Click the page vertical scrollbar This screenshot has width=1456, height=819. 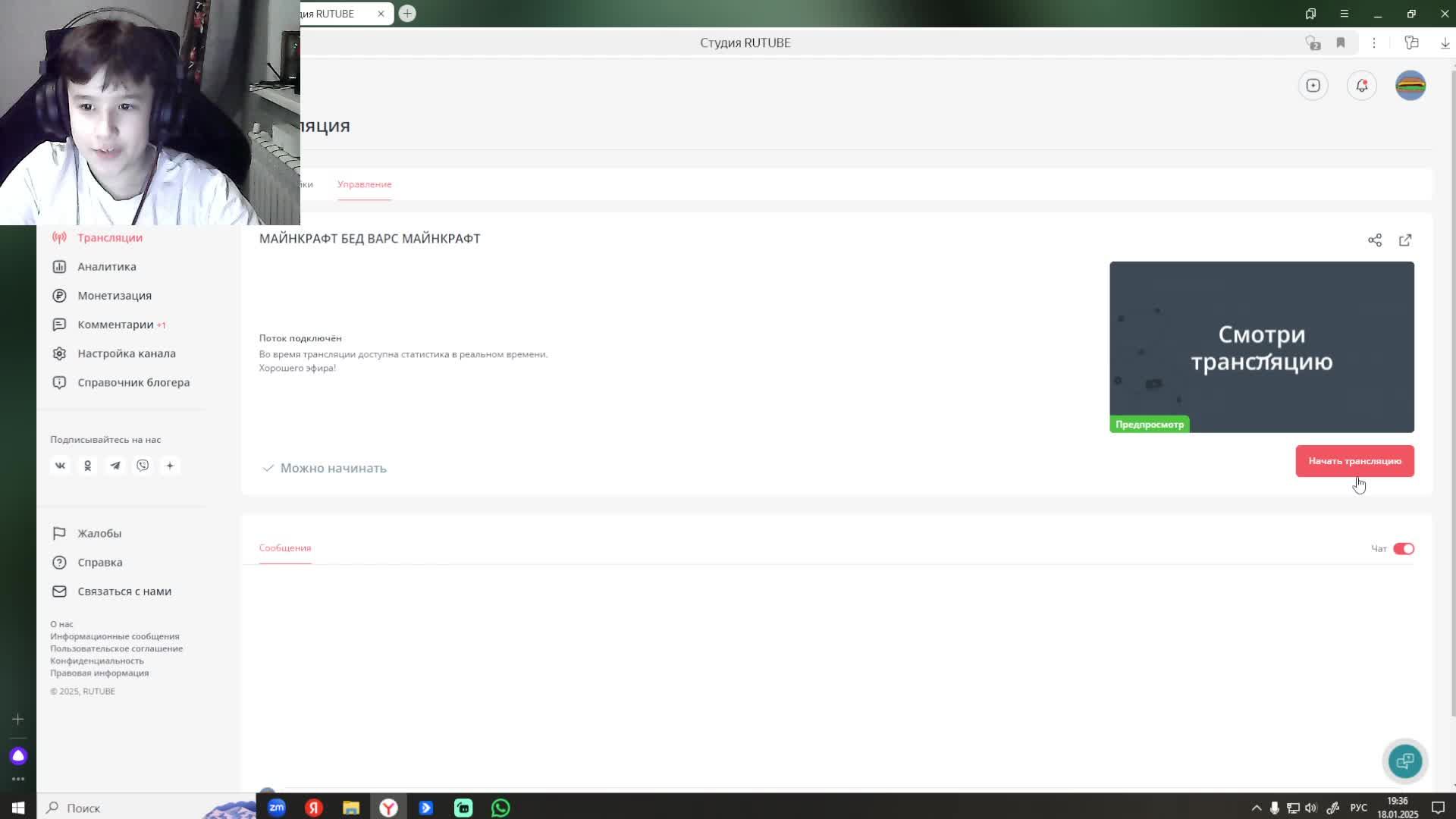[1452, 393]
